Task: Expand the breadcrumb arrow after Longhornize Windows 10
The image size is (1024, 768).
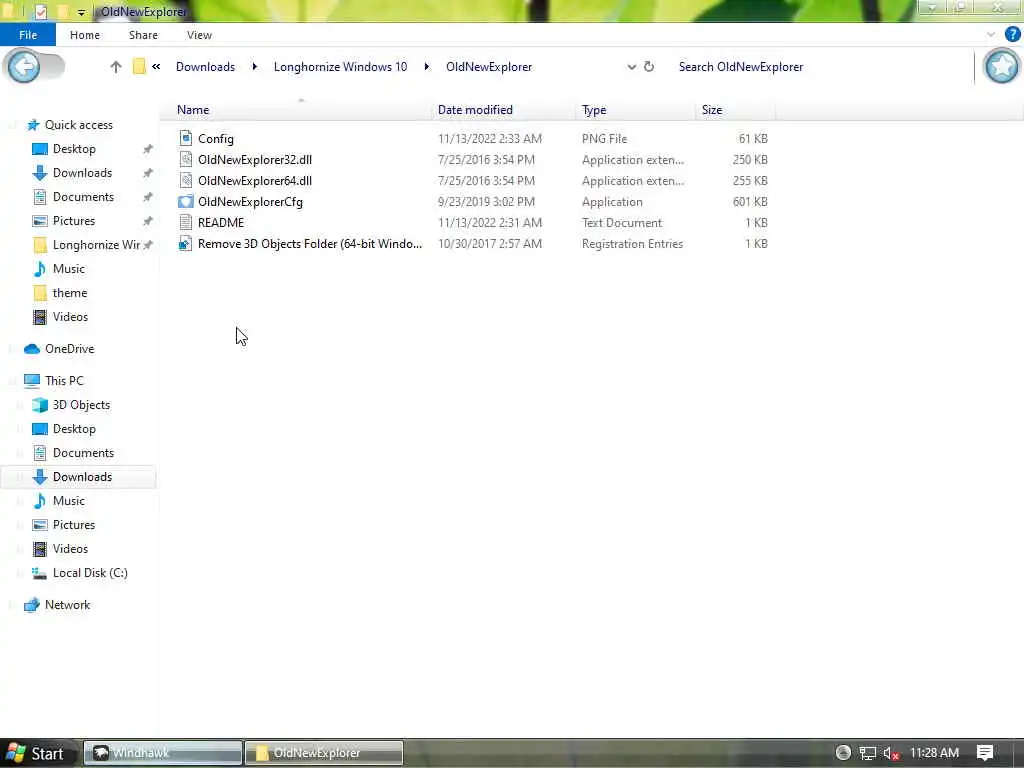Action: (x=426, y=67)
